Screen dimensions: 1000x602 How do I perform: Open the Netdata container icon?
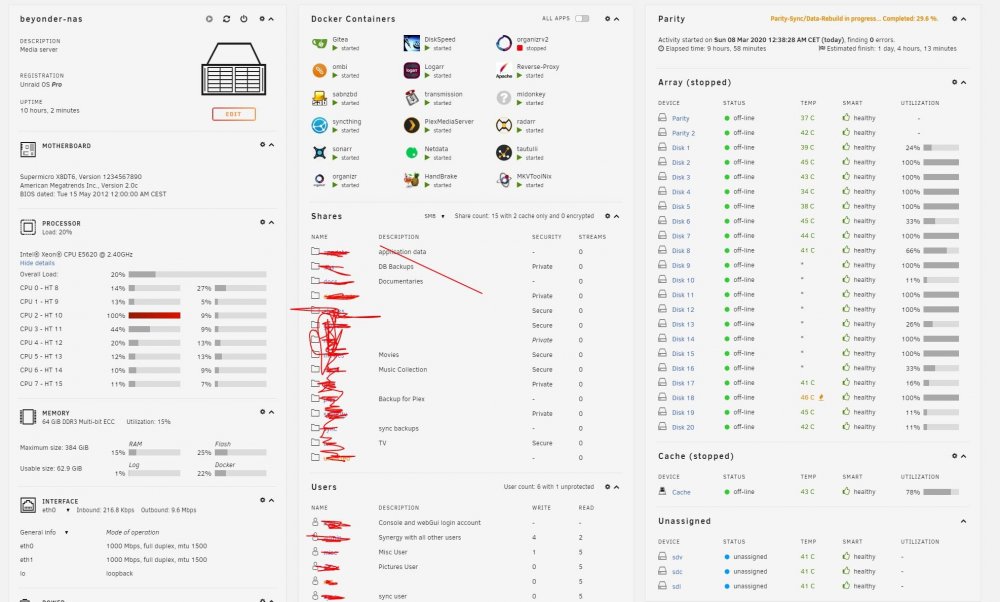click(412, 153)
